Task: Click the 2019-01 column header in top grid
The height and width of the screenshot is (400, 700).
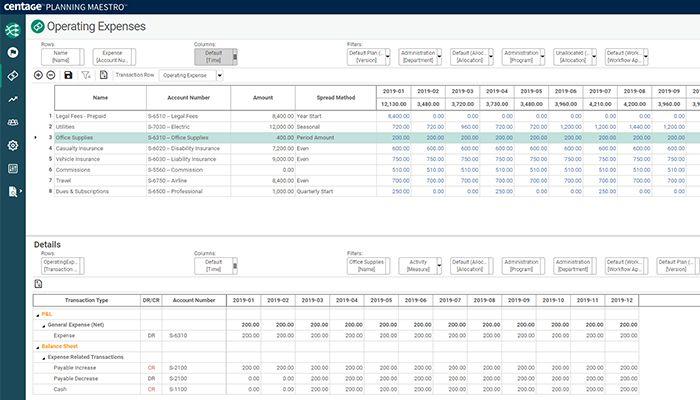Action: [x=393, y=91]
